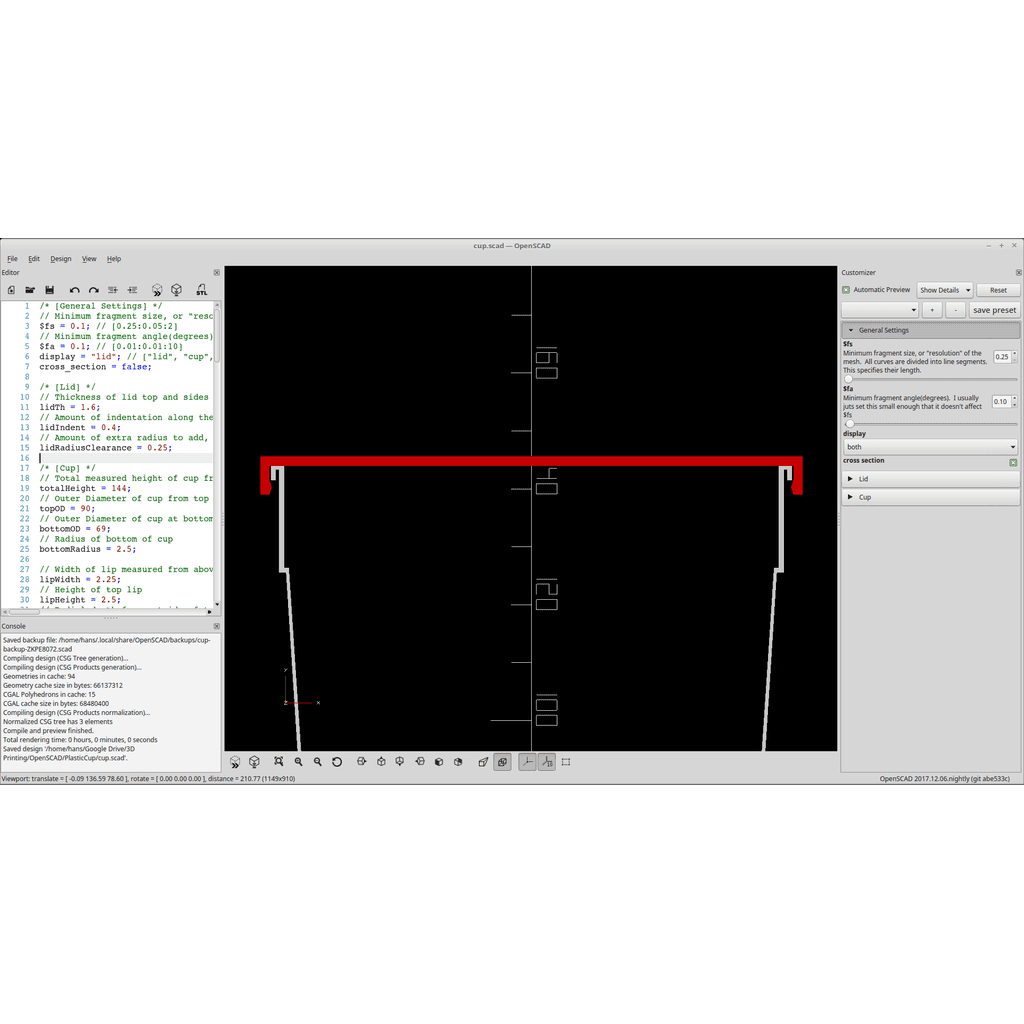
Task: Open the display dropdown set to both
Action: [x=930, y=447]
